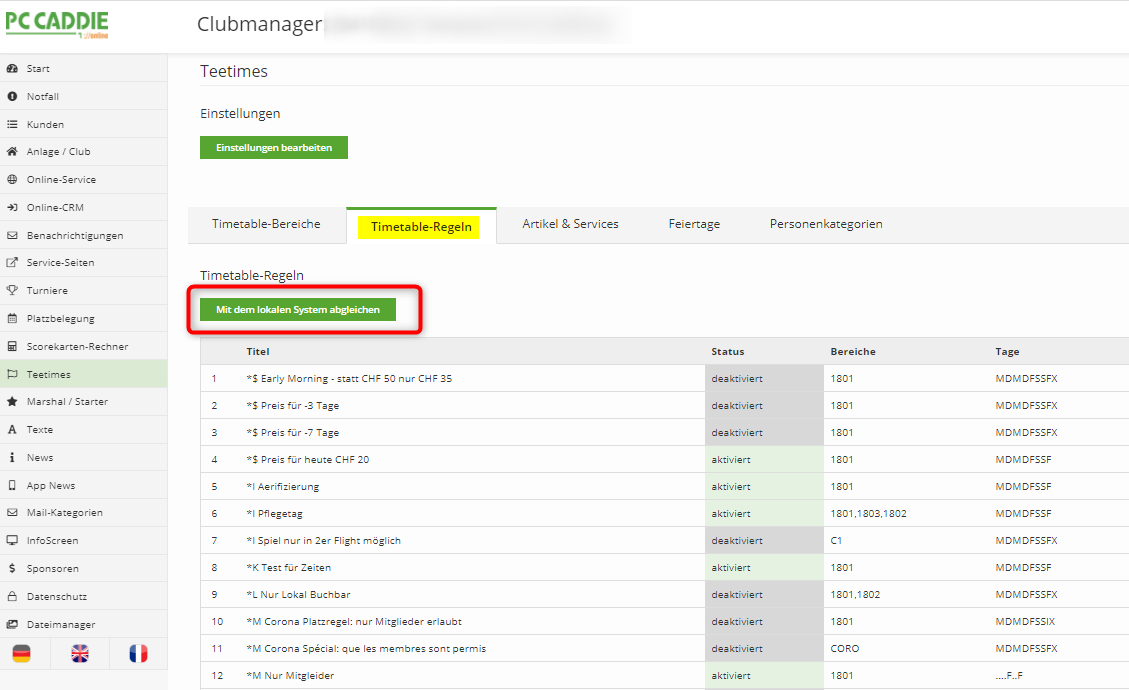Click the Turniere trophy icon
This screenshot has width=1129, height=690.
tap(12, 291)
